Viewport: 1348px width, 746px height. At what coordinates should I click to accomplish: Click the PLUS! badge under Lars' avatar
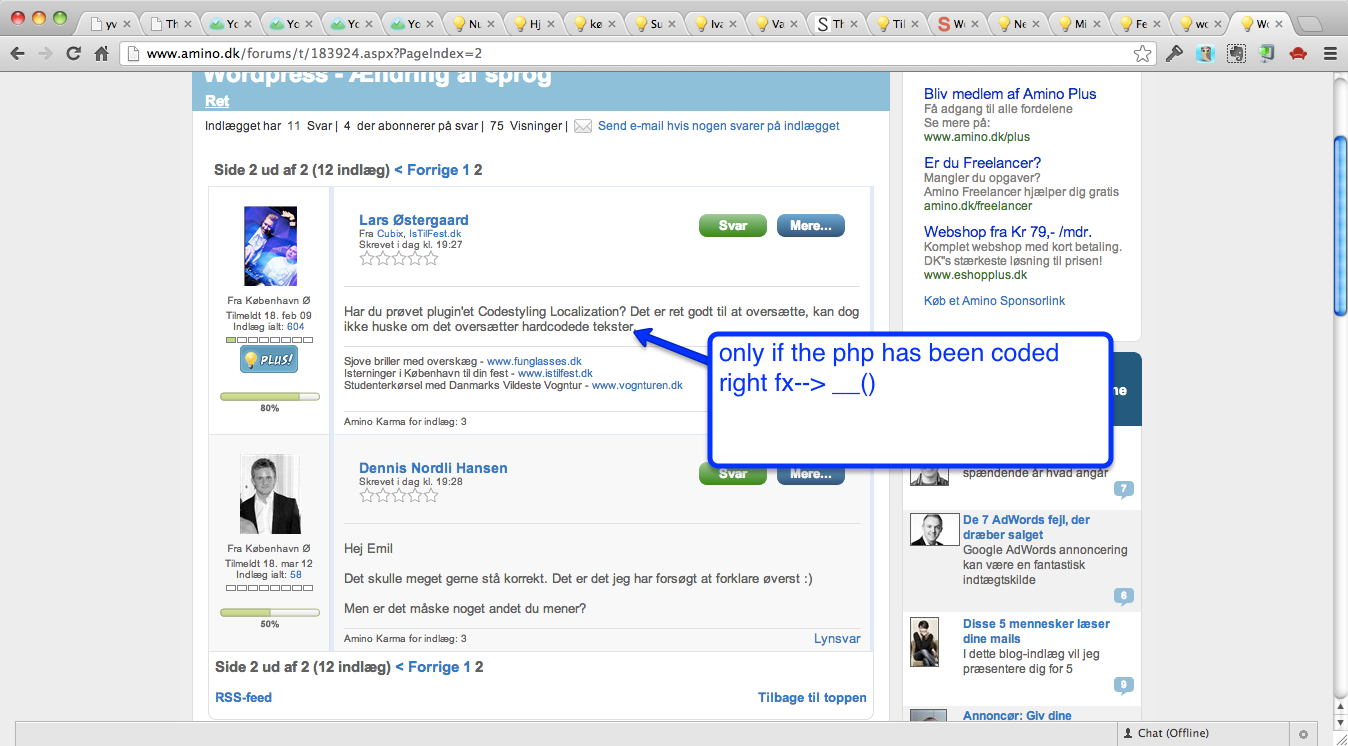pos(269,359)
